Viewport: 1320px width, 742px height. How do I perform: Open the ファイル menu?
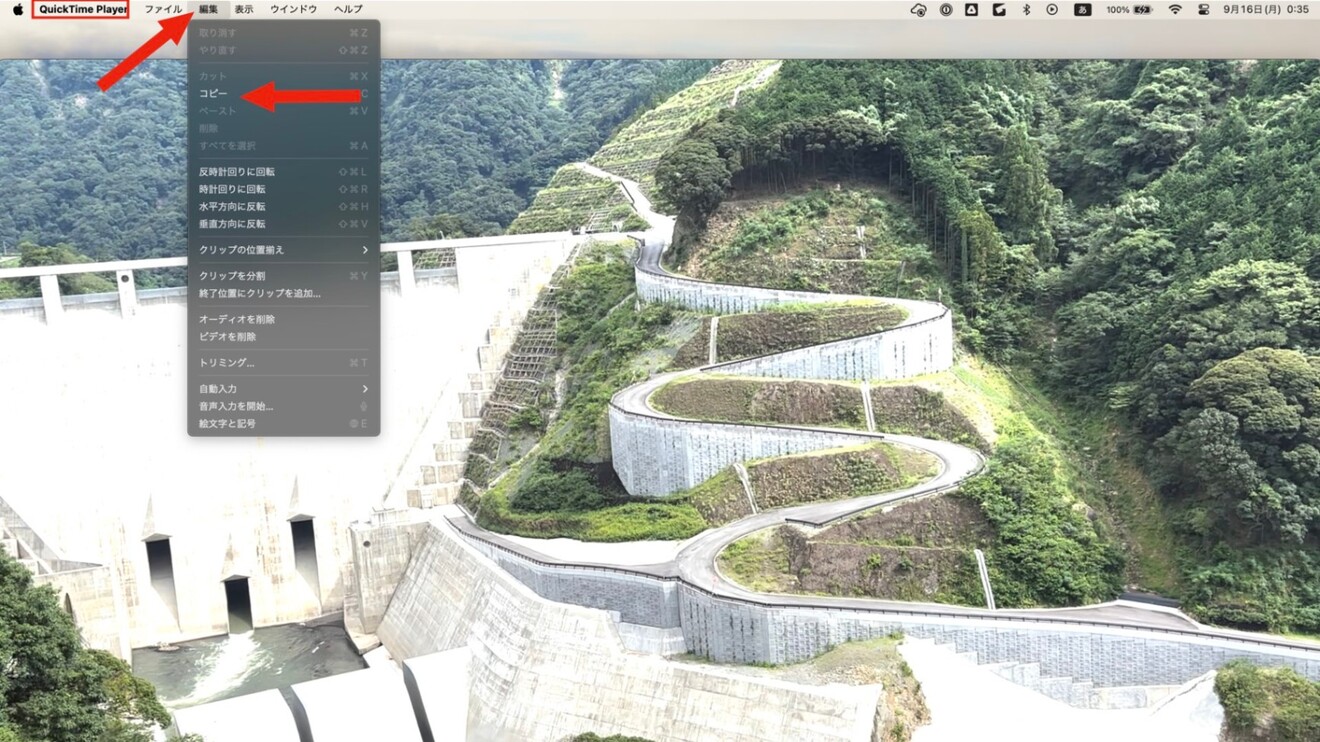(163, 10)
